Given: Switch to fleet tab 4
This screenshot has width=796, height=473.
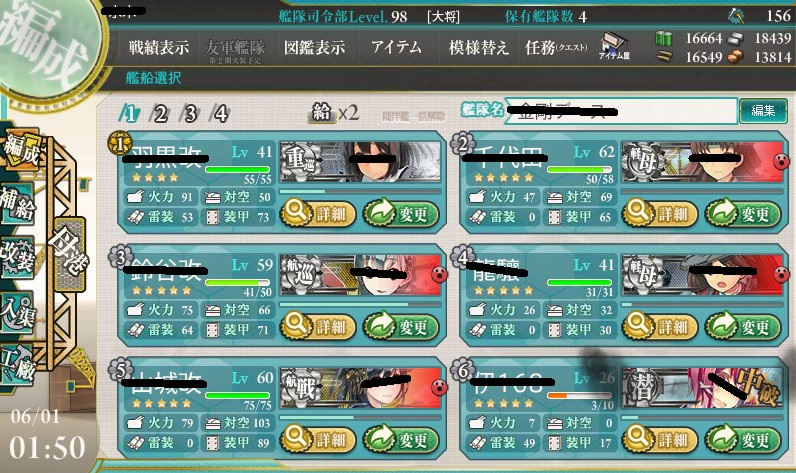Looking at the screenshot, I should coord(220,113).
